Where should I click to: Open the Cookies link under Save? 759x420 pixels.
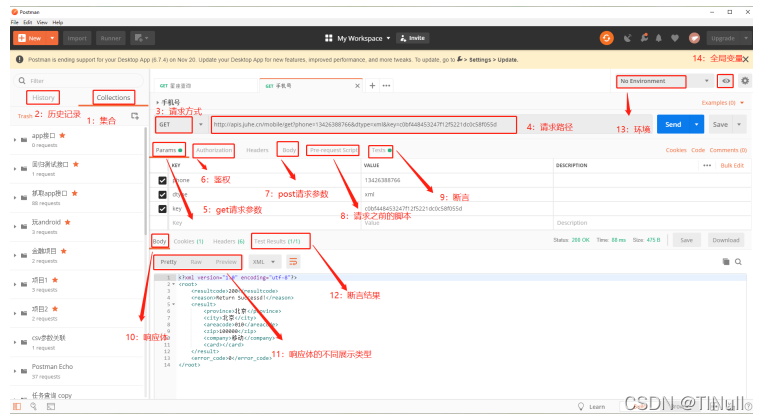click(x=676, y=150)
